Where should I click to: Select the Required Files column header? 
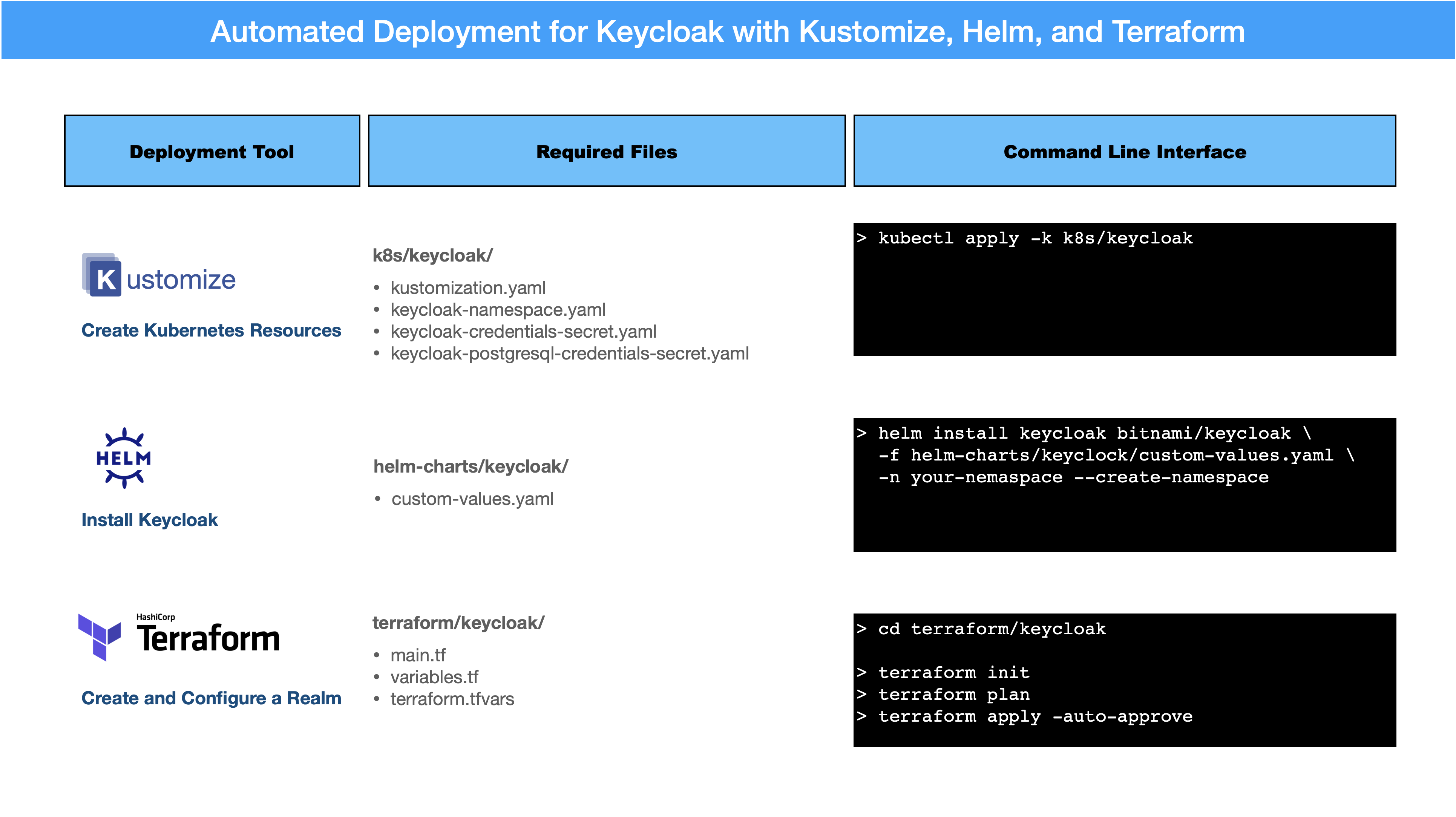(x=607, y=151)
